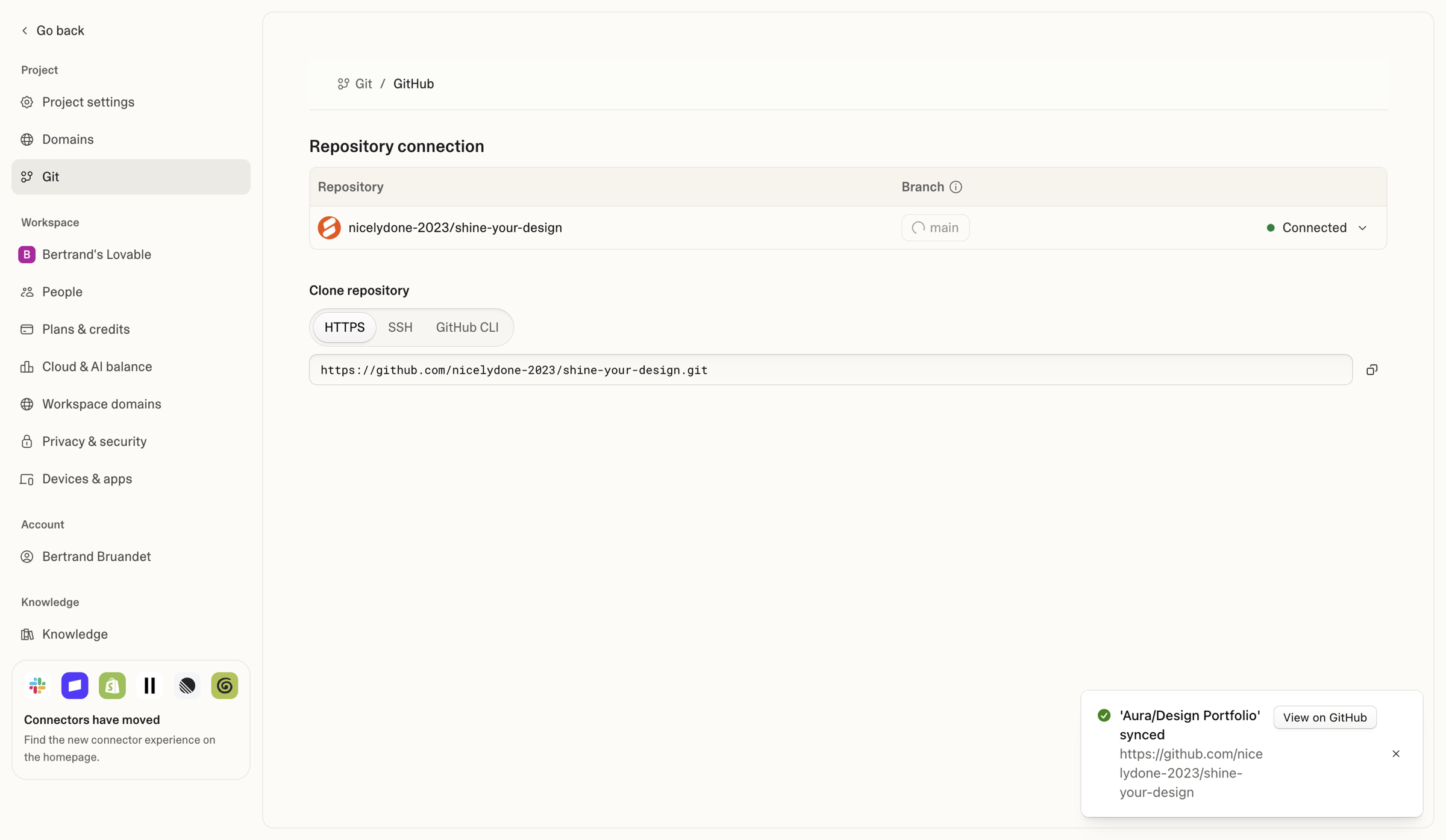Open the main branch selector
Viewport: 1446px width, 840px height.
(x=935, y=228)
